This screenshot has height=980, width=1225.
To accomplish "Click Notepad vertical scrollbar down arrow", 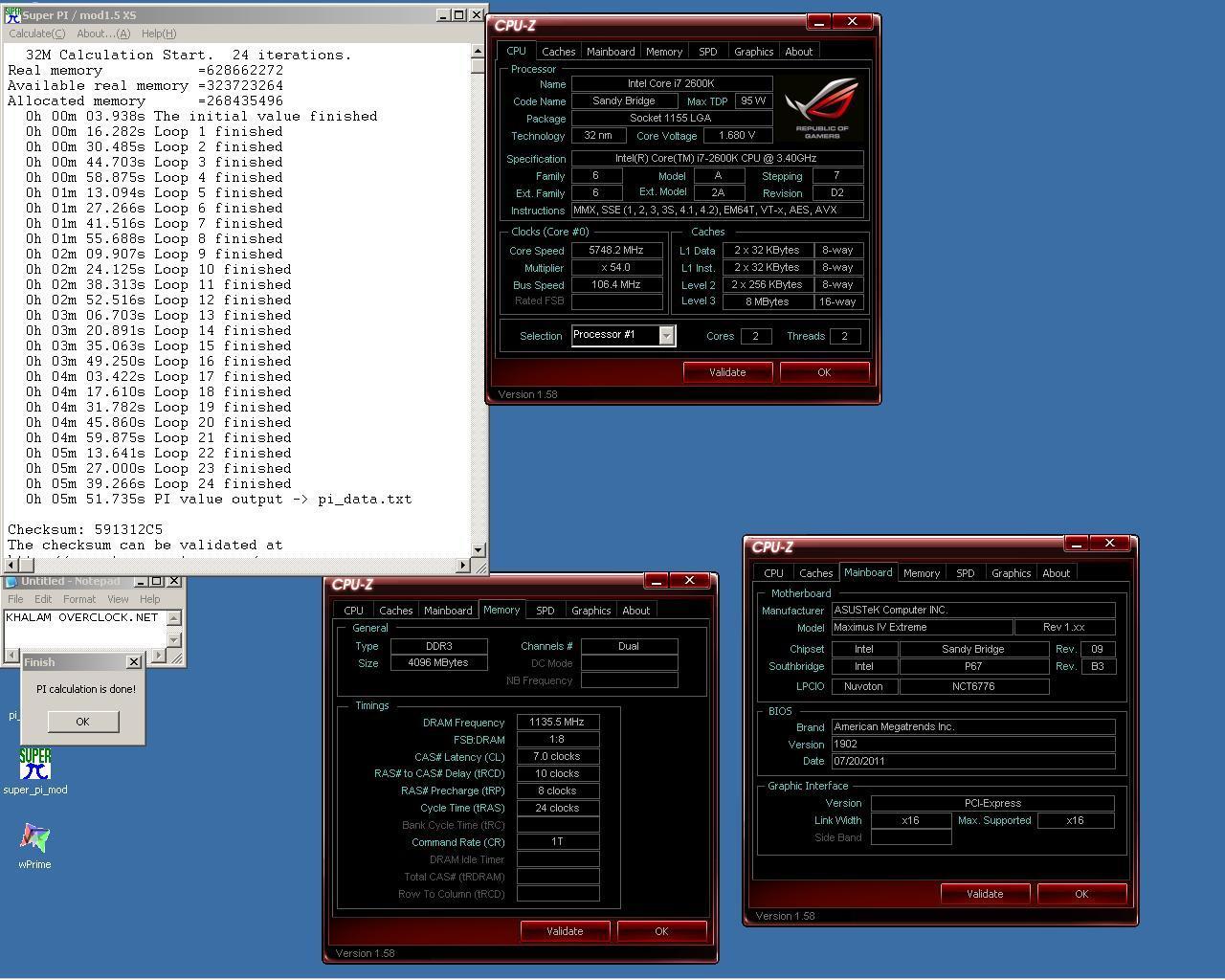I will [x=174, y=639].
